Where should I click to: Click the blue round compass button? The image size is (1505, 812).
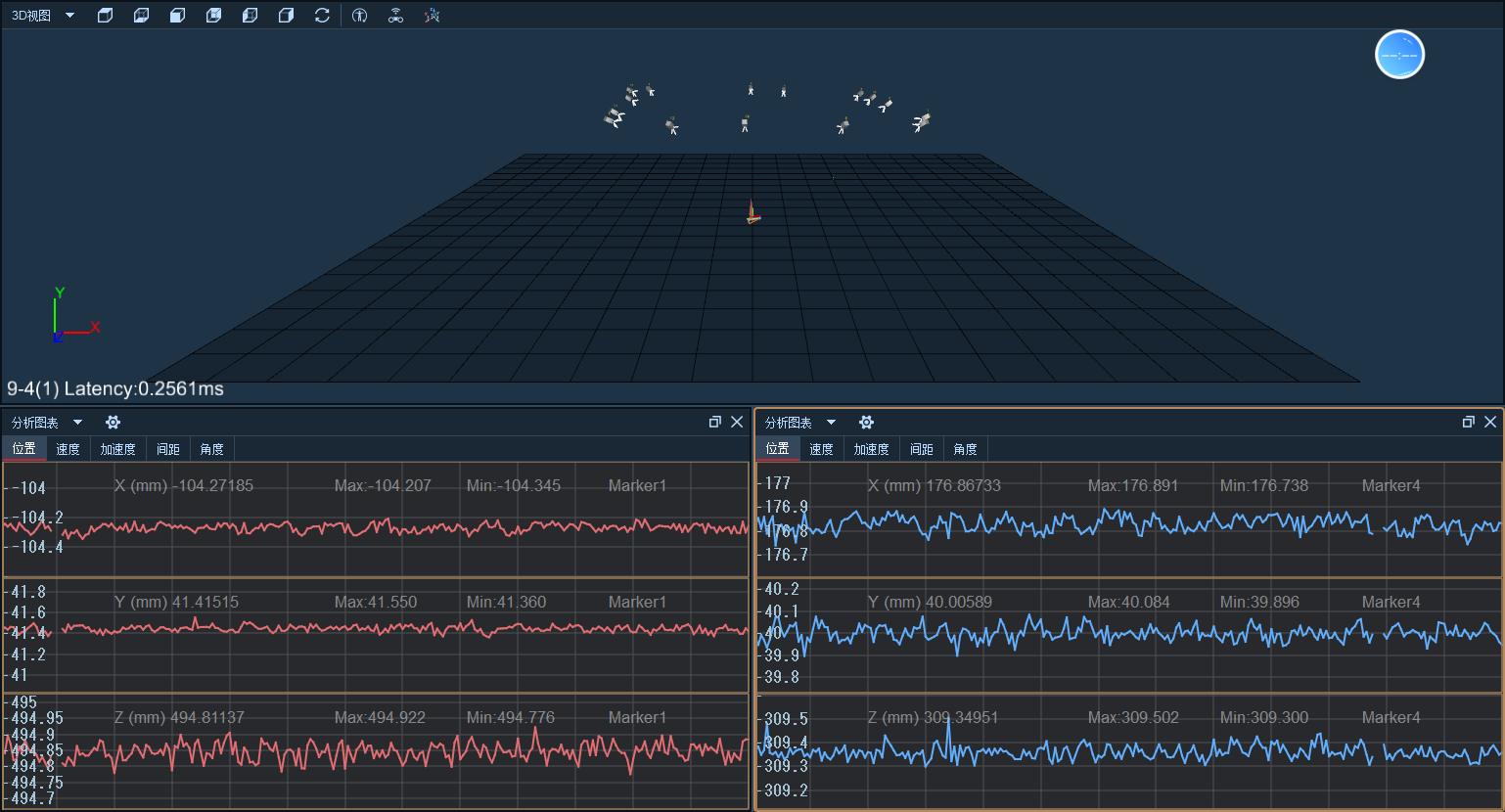click(1399, 54)
